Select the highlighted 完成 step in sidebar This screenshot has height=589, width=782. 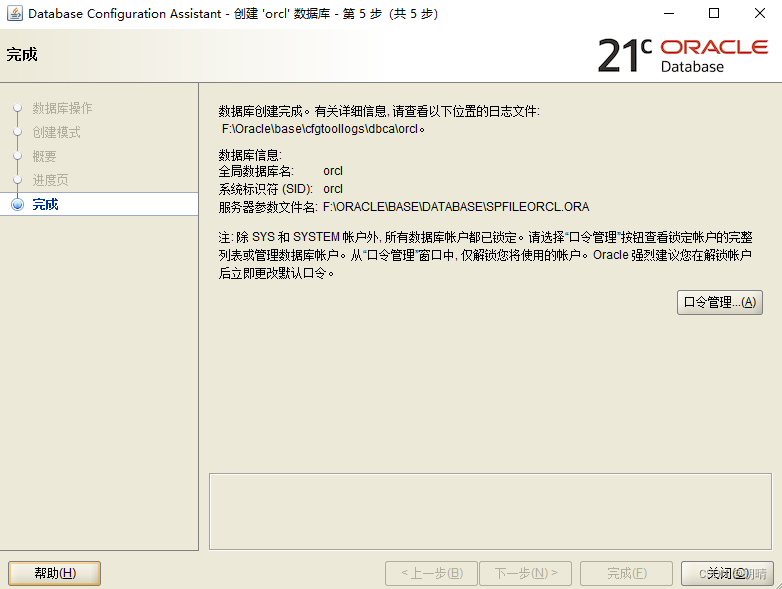[x=99, y=204]
